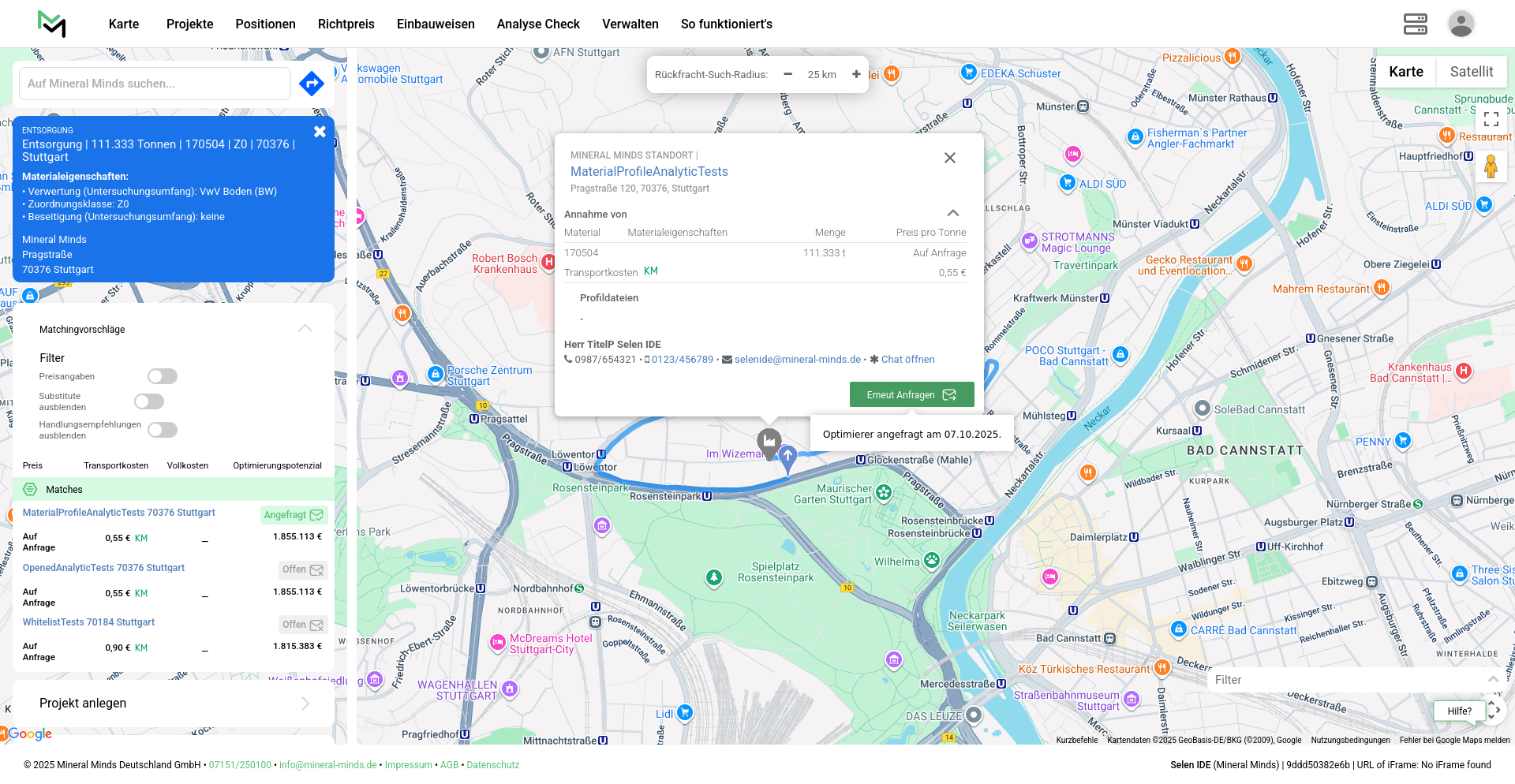Close the blue Entsorgung info card

tap(320, 132)
